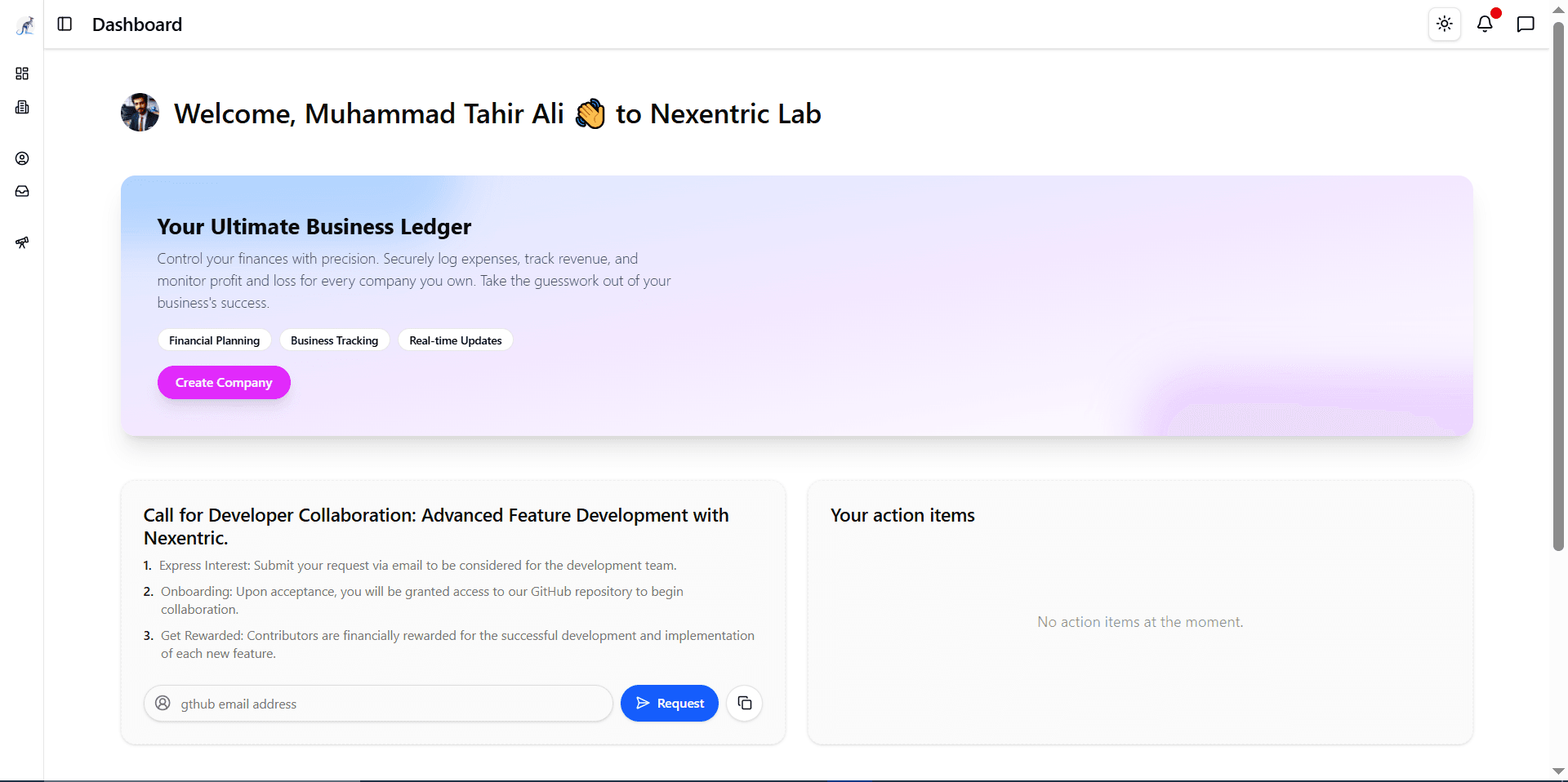Click the Create Company button
1568x782 pixels.
(224, 383)
